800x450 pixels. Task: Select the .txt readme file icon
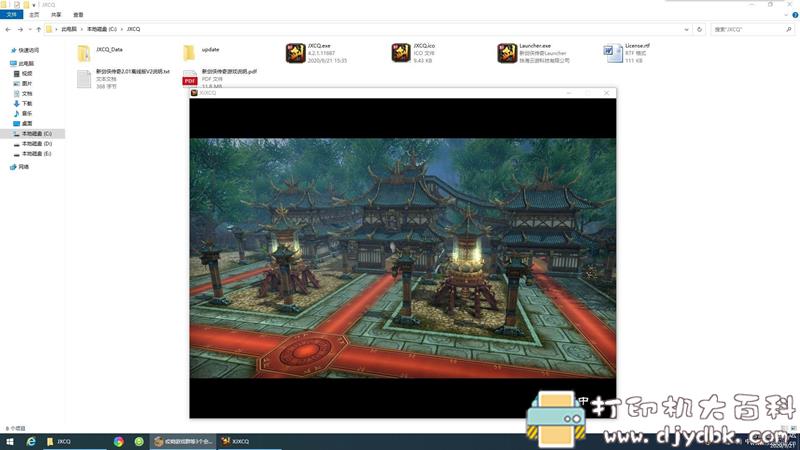84,79
